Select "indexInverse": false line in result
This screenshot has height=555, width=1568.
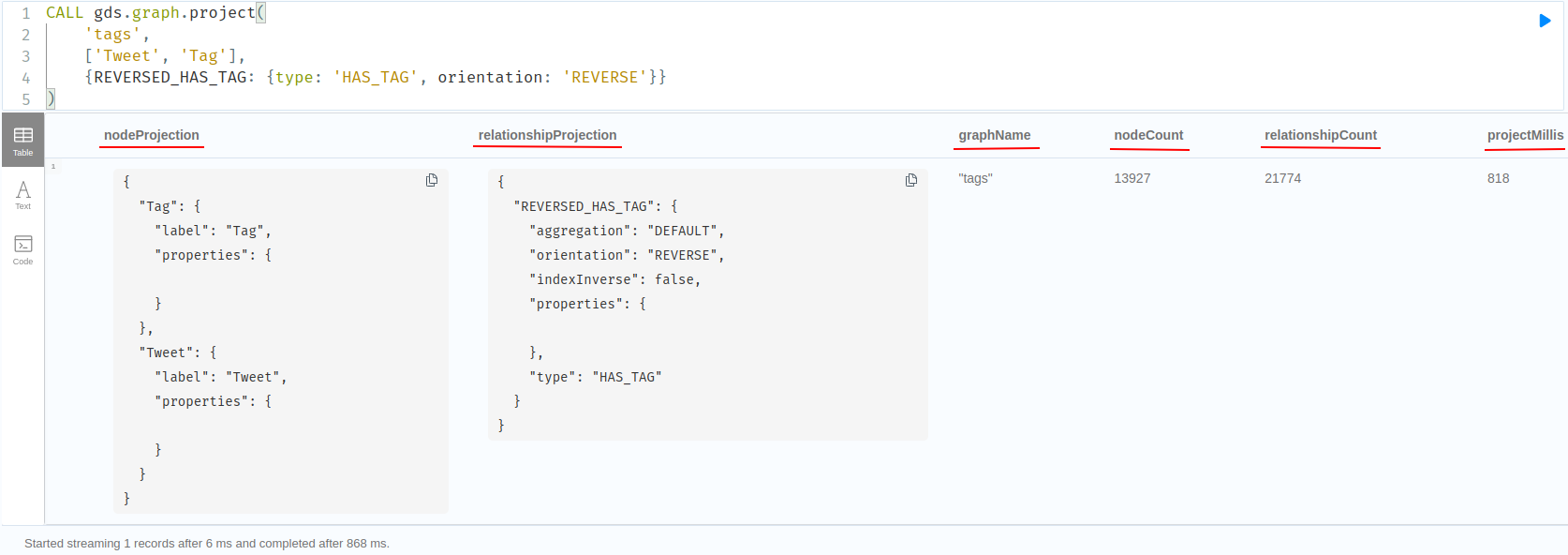pos(614,279)
